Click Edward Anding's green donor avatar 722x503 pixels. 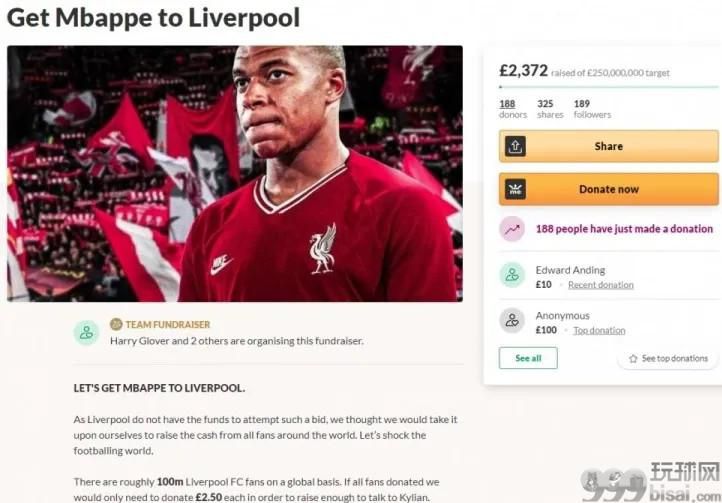tap(512, 275)
